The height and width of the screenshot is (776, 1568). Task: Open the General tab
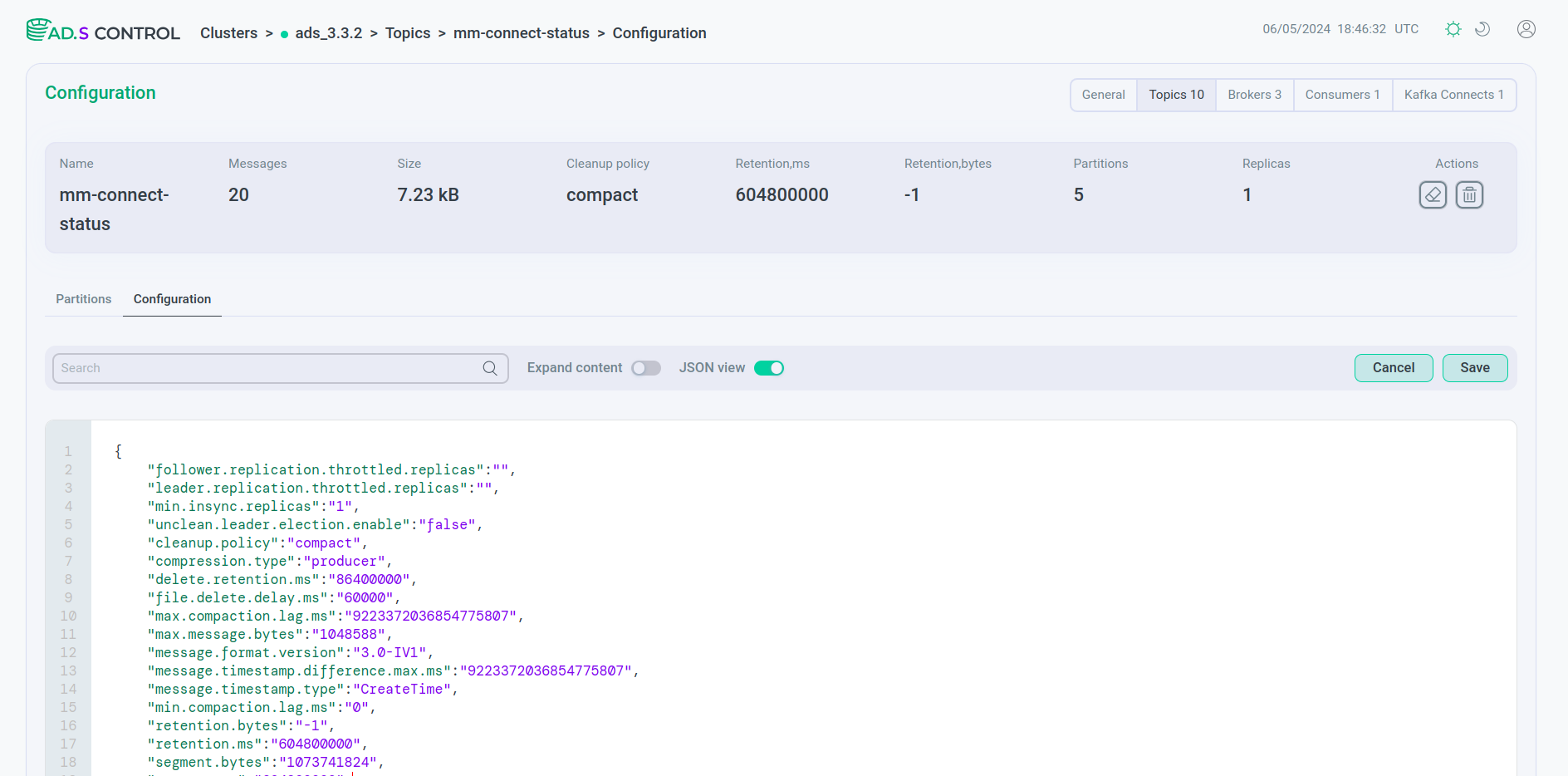tap(1103, 95)
